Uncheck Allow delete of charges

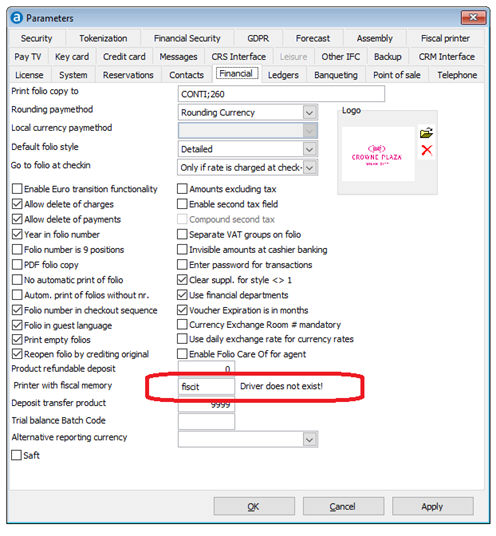click(x=17, y=204)
